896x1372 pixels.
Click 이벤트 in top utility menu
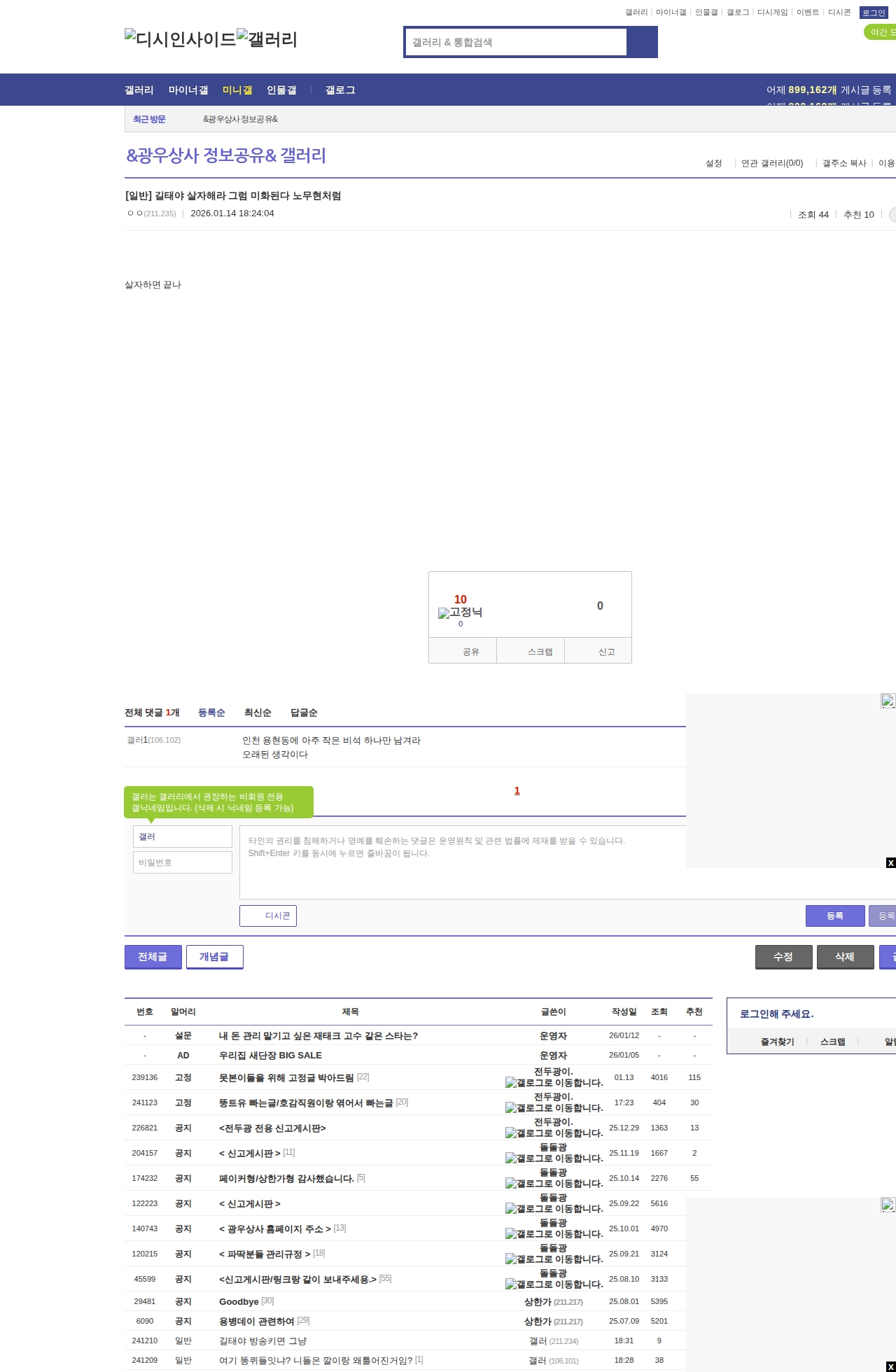coord(808,13)
